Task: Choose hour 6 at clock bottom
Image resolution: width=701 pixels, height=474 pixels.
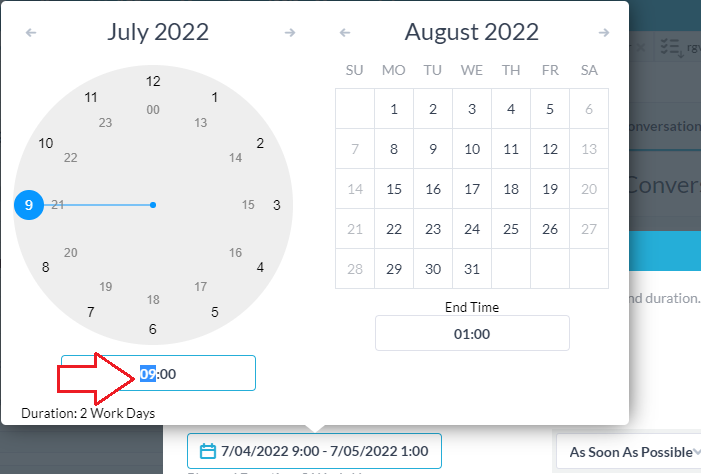Action: [153, 329]
